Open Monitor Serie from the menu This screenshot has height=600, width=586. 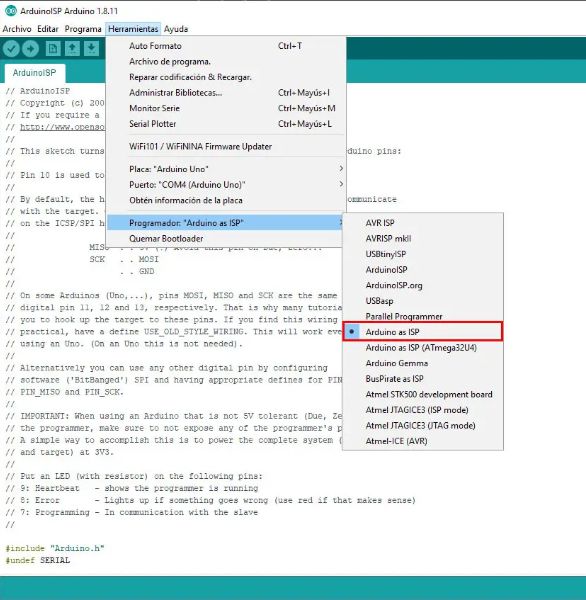coord(226,108)
